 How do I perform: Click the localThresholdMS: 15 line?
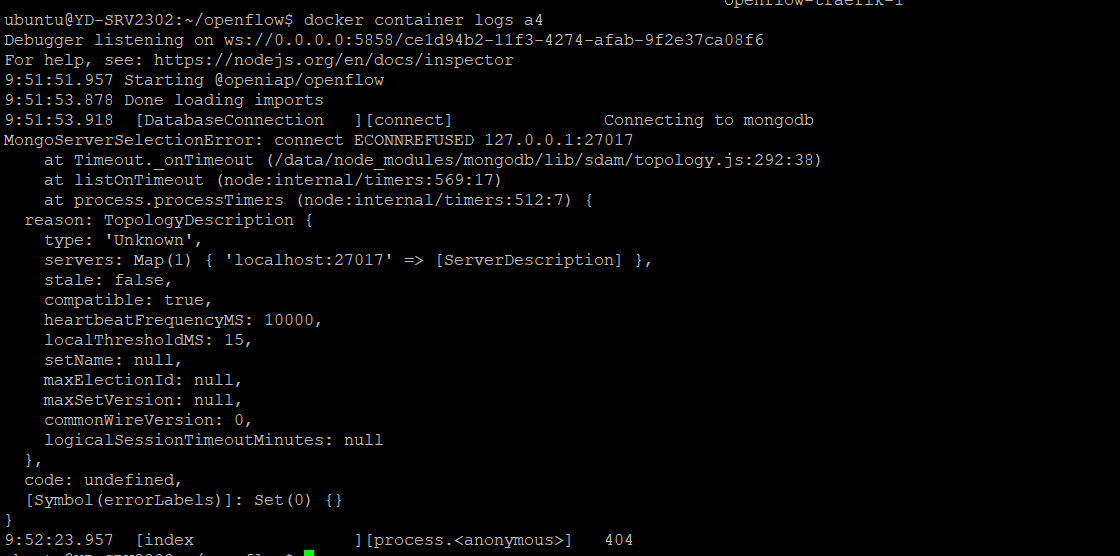(x=149, y=340)
